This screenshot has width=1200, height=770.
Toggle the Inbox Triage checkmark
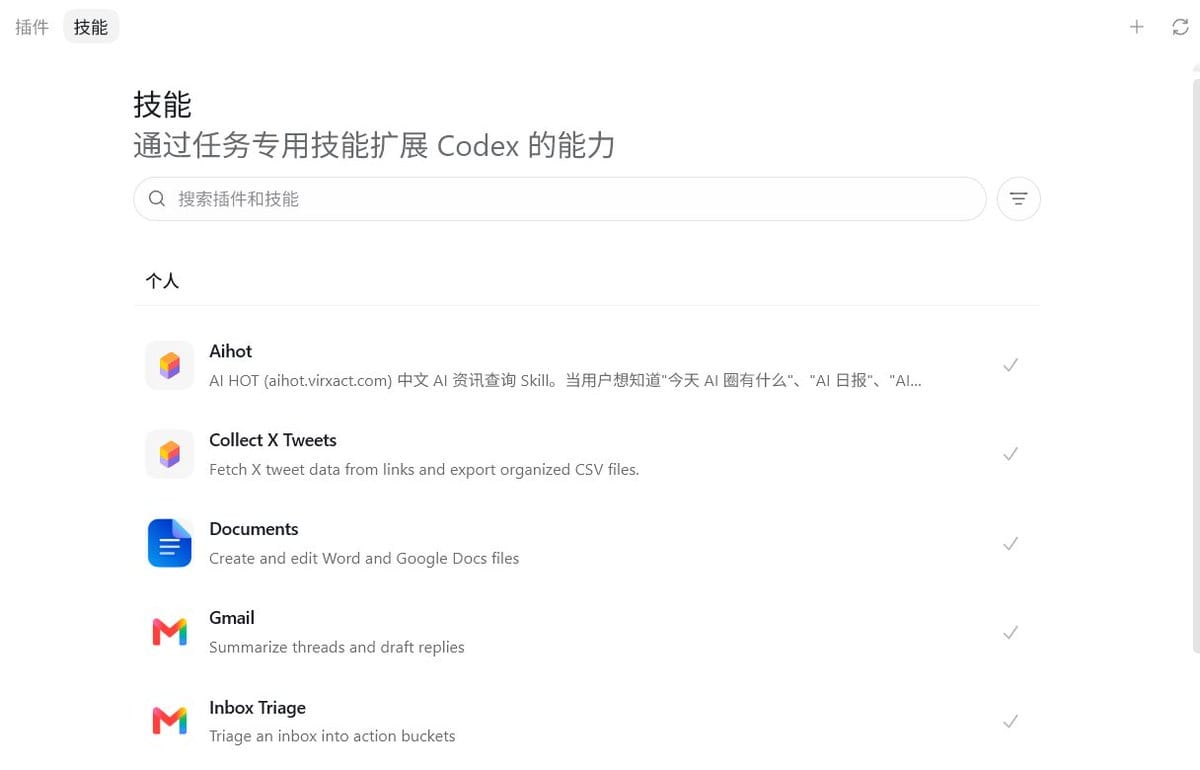[1011, 721]
